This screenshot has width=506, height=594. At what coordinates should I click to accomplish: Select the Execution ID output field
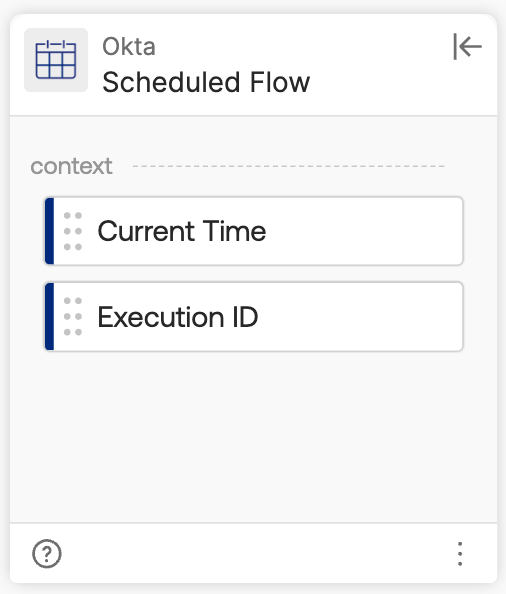point(254,317)
